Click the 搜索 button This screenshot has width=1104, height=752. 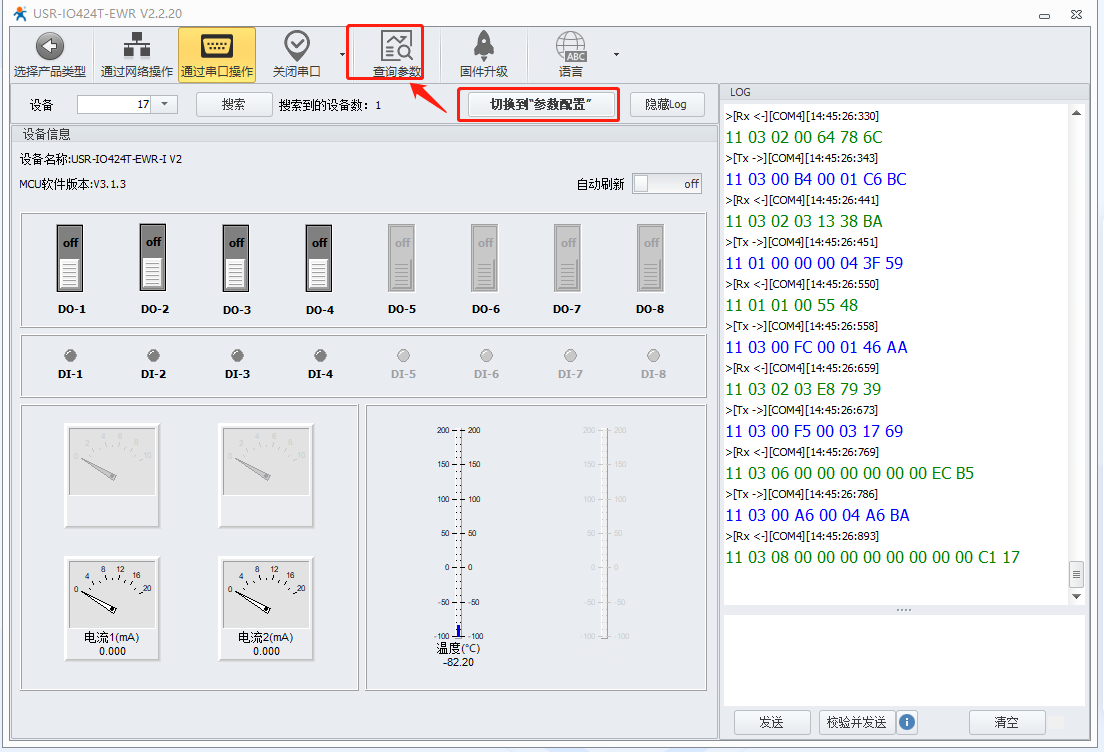234,104
